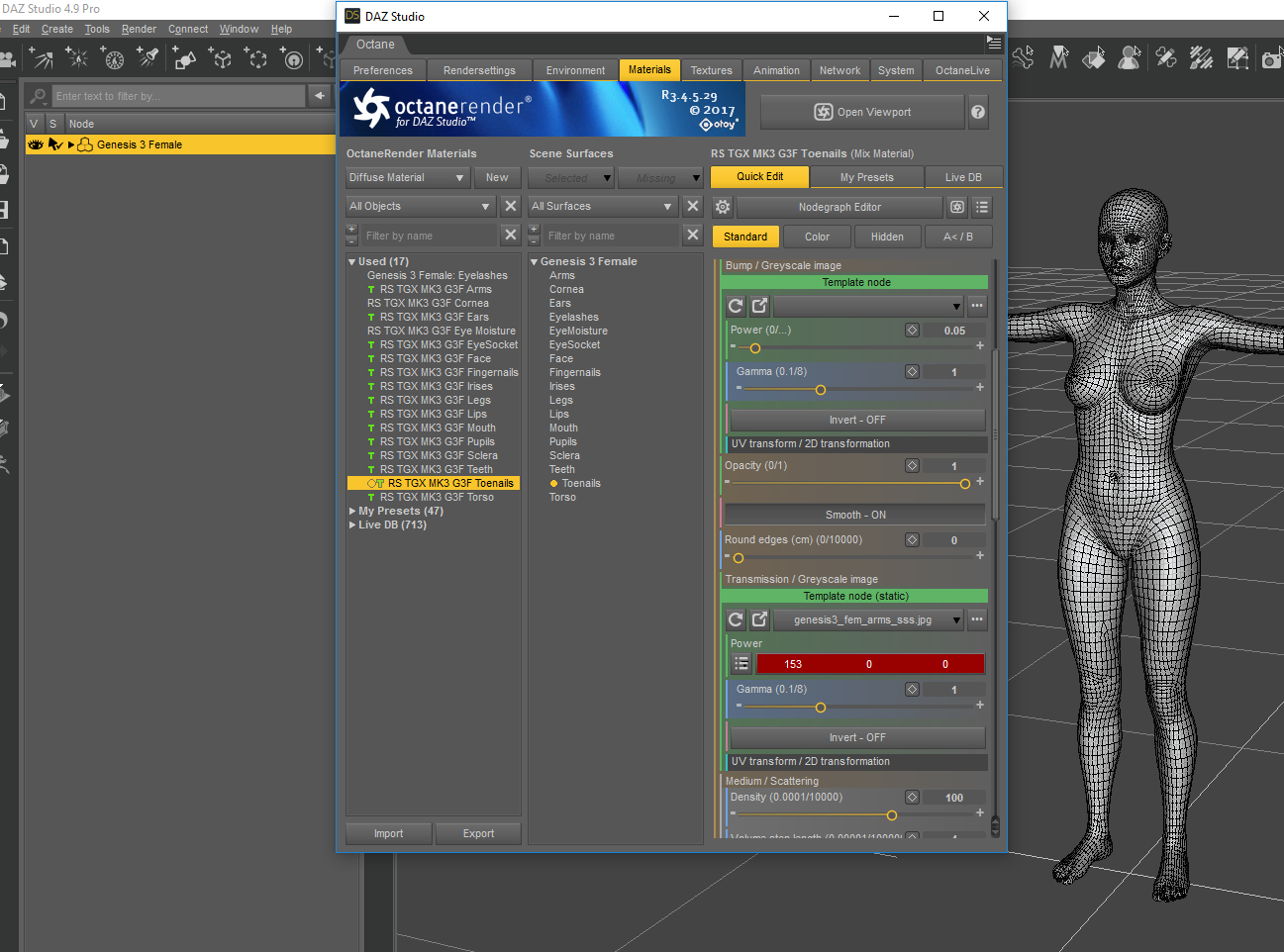Clear the All Surfaces filter with X
This screenshot has height=952, width=1284.
693,206
